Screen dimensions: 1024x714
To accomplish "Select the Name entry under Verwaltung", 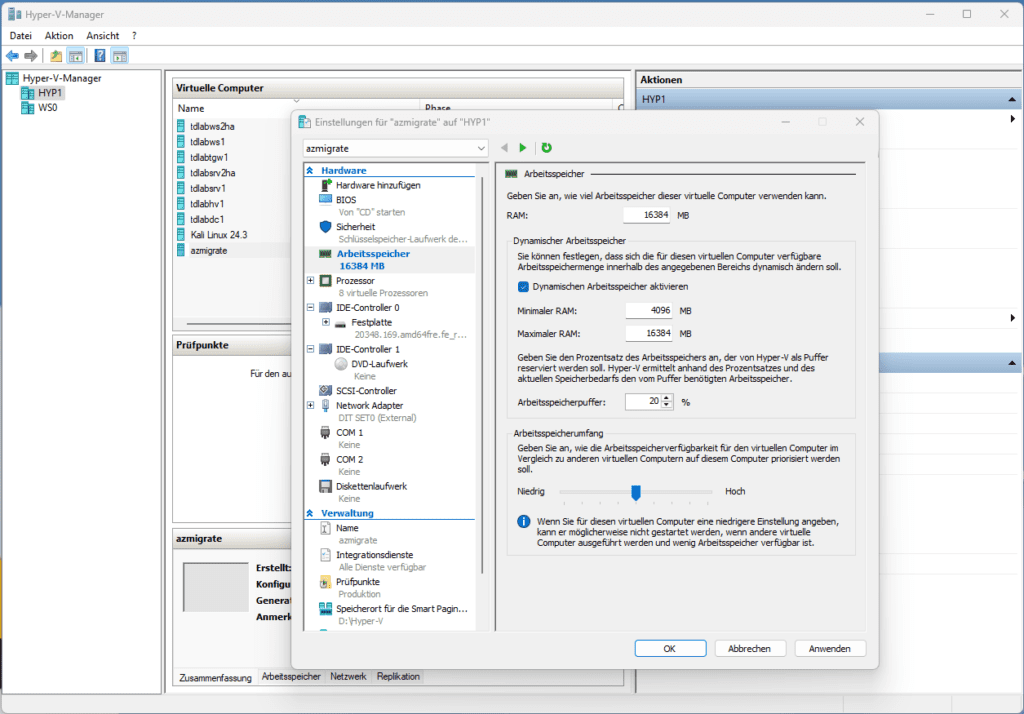I will click(347, 528).
